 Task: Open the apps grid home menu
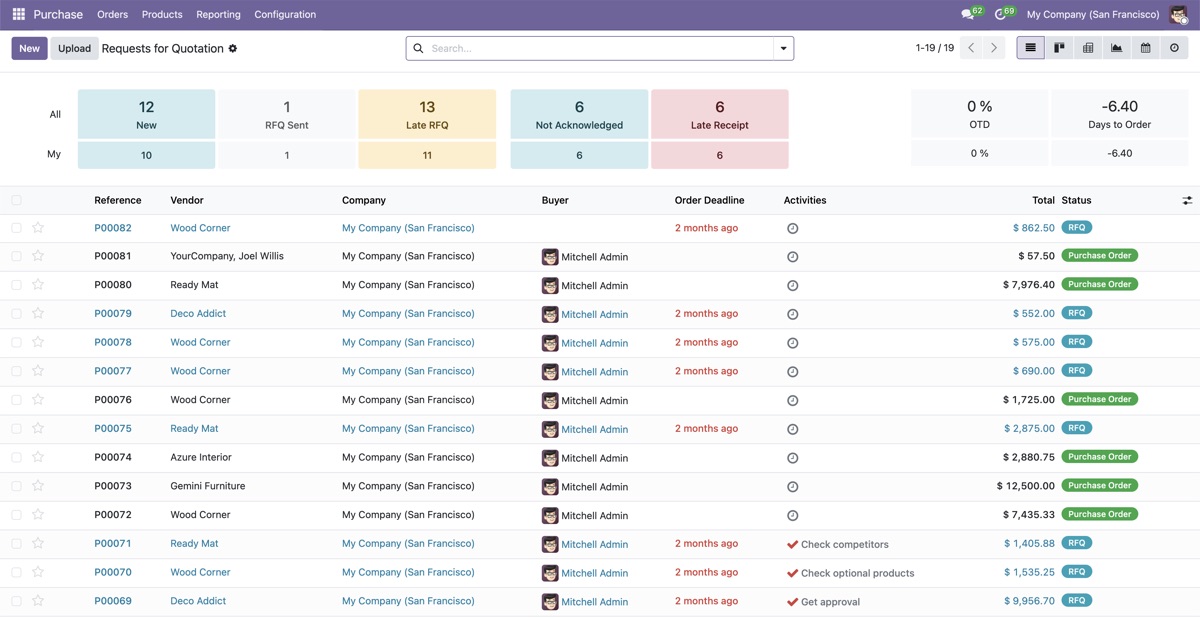pyautogui.click(x=18, y=14)
